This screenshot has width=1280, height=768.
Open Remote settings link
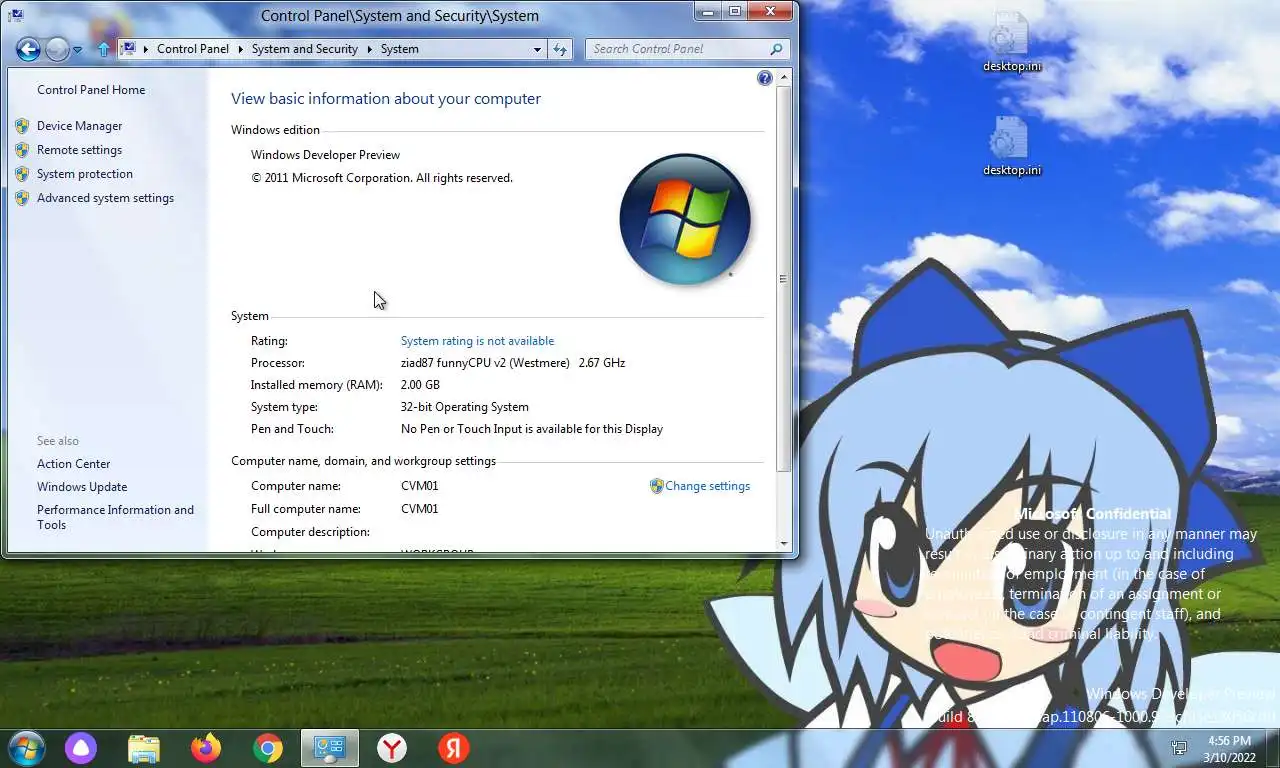(80, 150)
